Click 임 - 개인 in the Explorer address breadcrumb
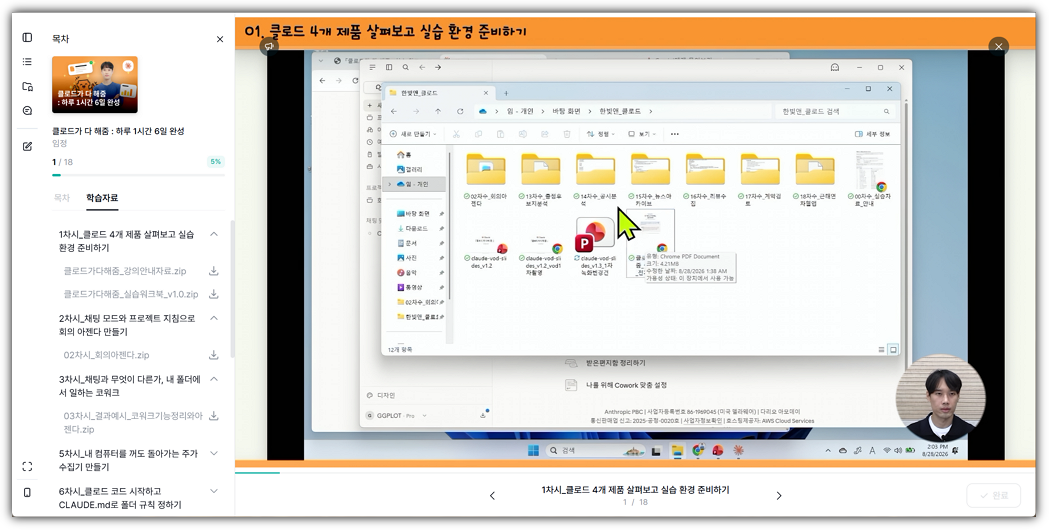 (520, 111)
